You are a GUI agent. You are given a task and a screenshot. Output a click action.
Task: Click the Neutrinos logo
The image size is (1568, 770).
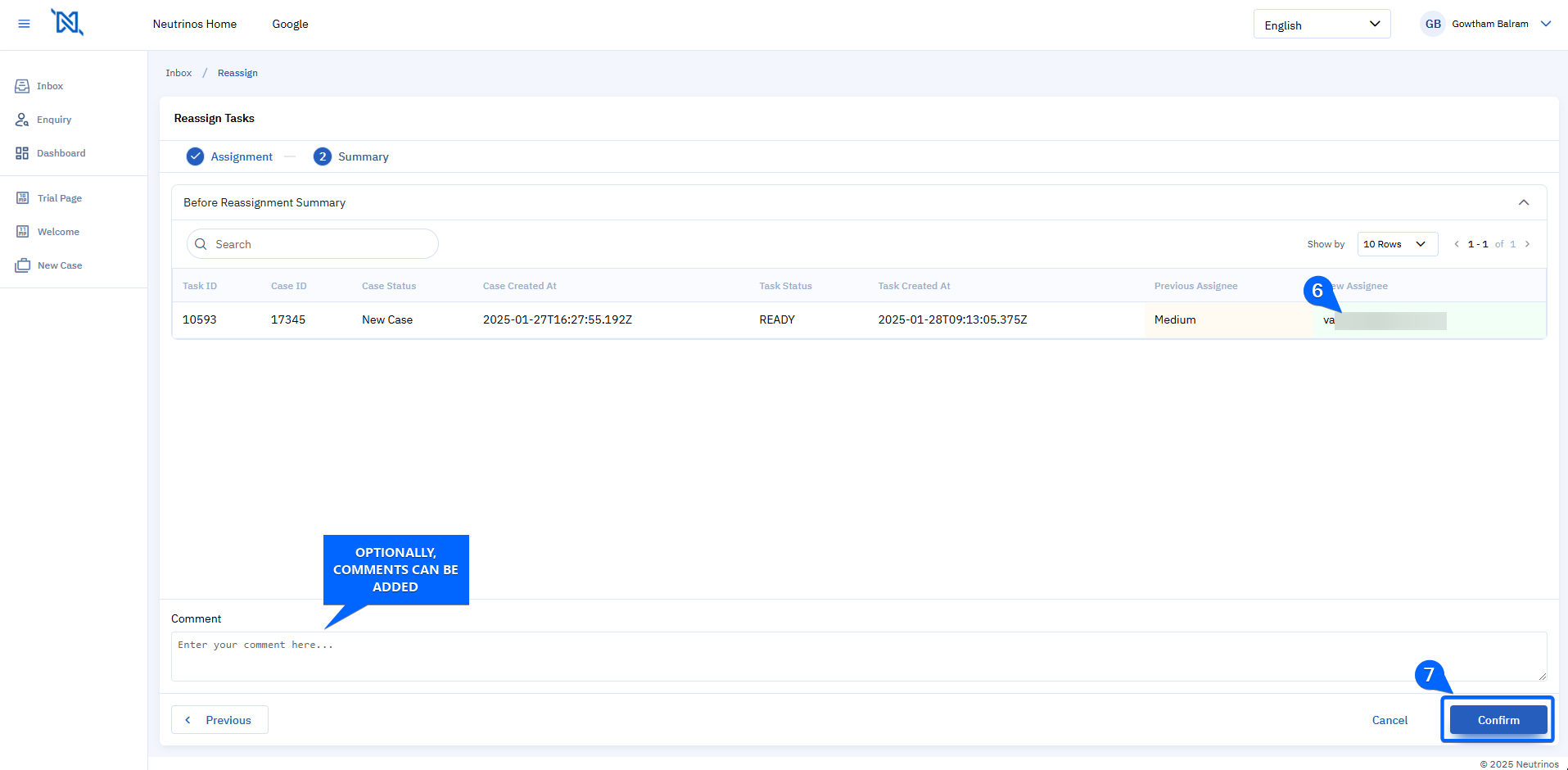click(67, 22)
